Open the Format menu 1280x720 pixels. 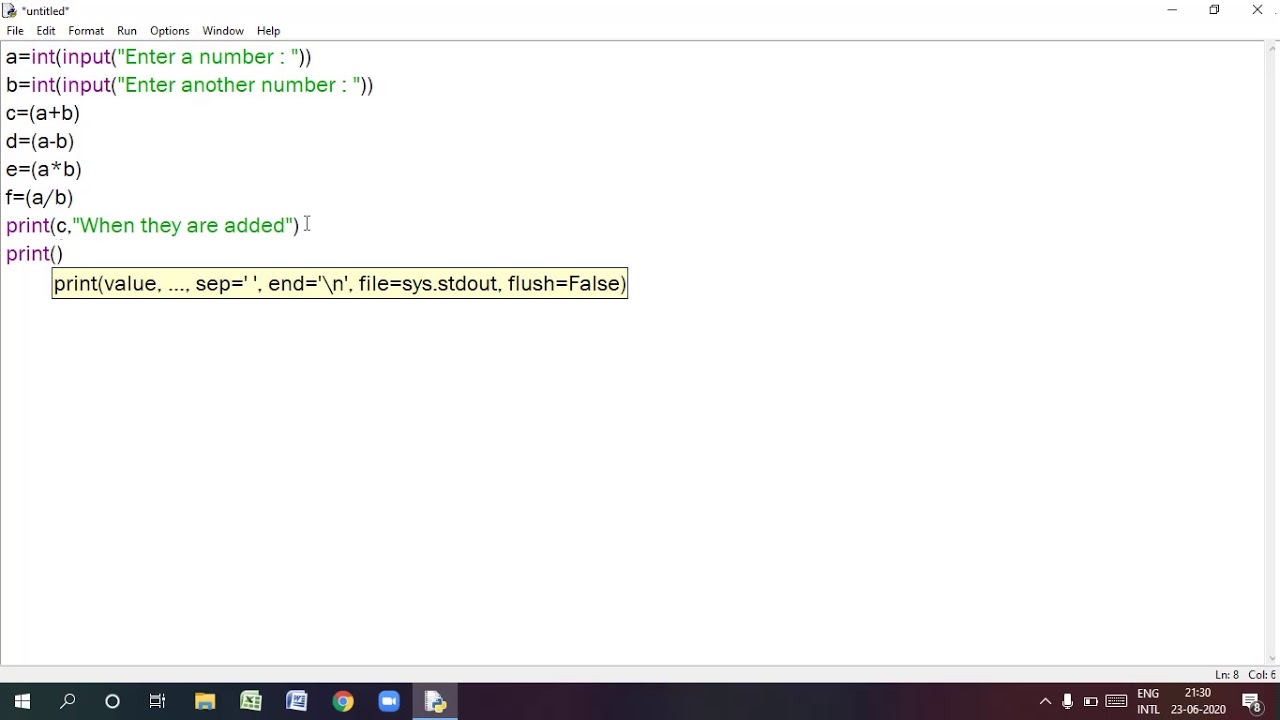point(86,31)
